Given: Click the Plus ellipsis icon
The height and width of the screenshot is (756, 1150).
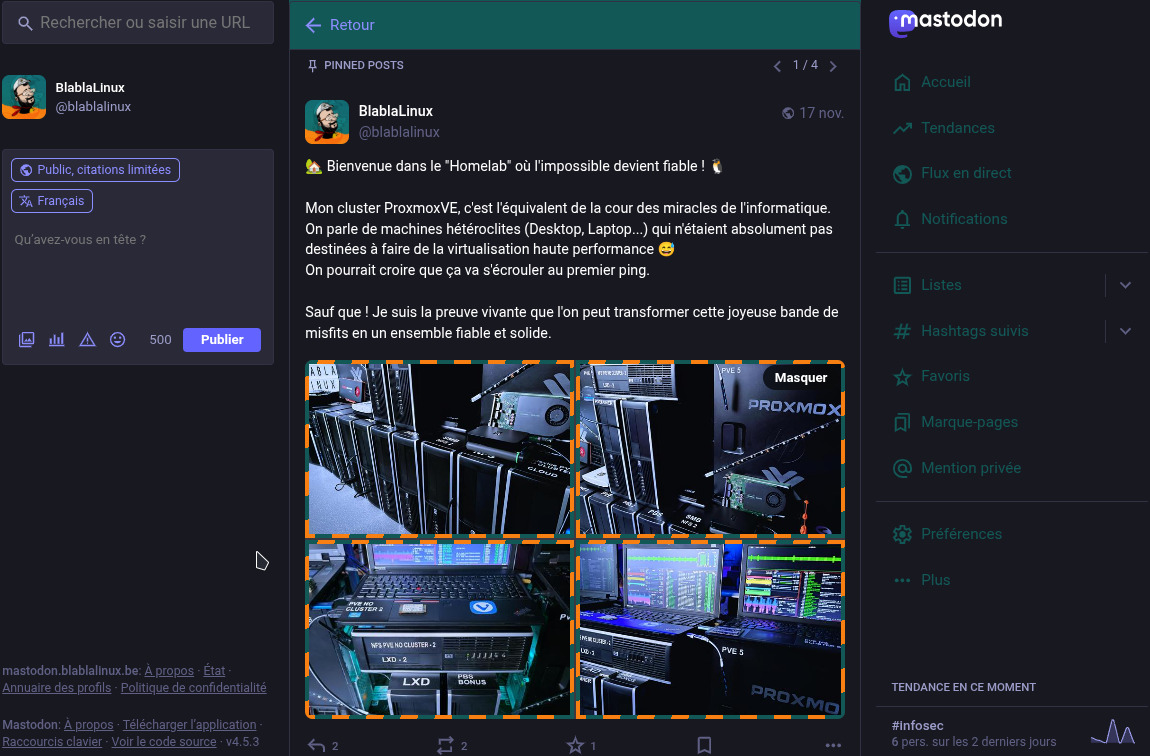Looking at the screenshot, I should tap(902, 580).
